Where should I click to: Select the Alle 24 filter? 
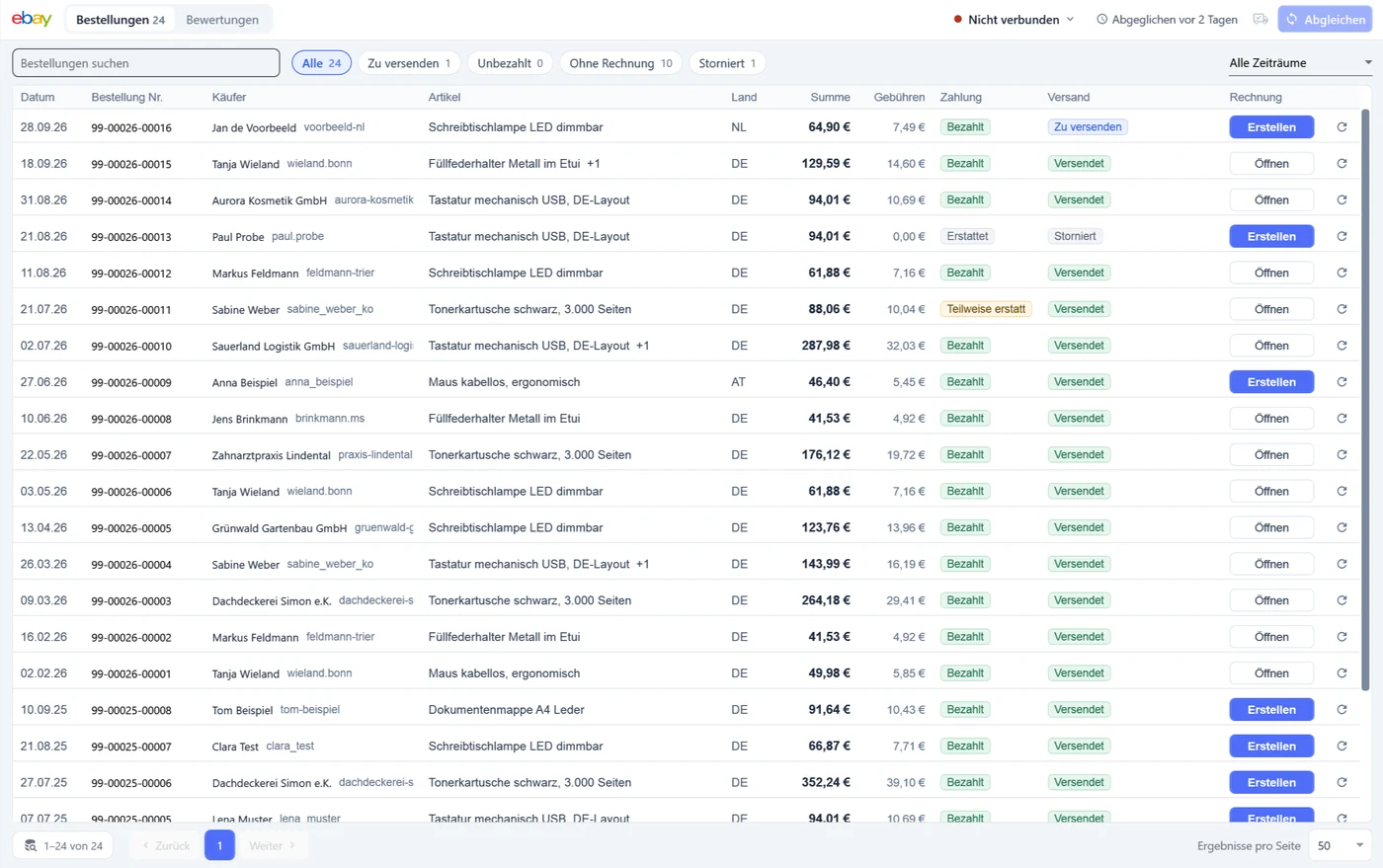322,63
